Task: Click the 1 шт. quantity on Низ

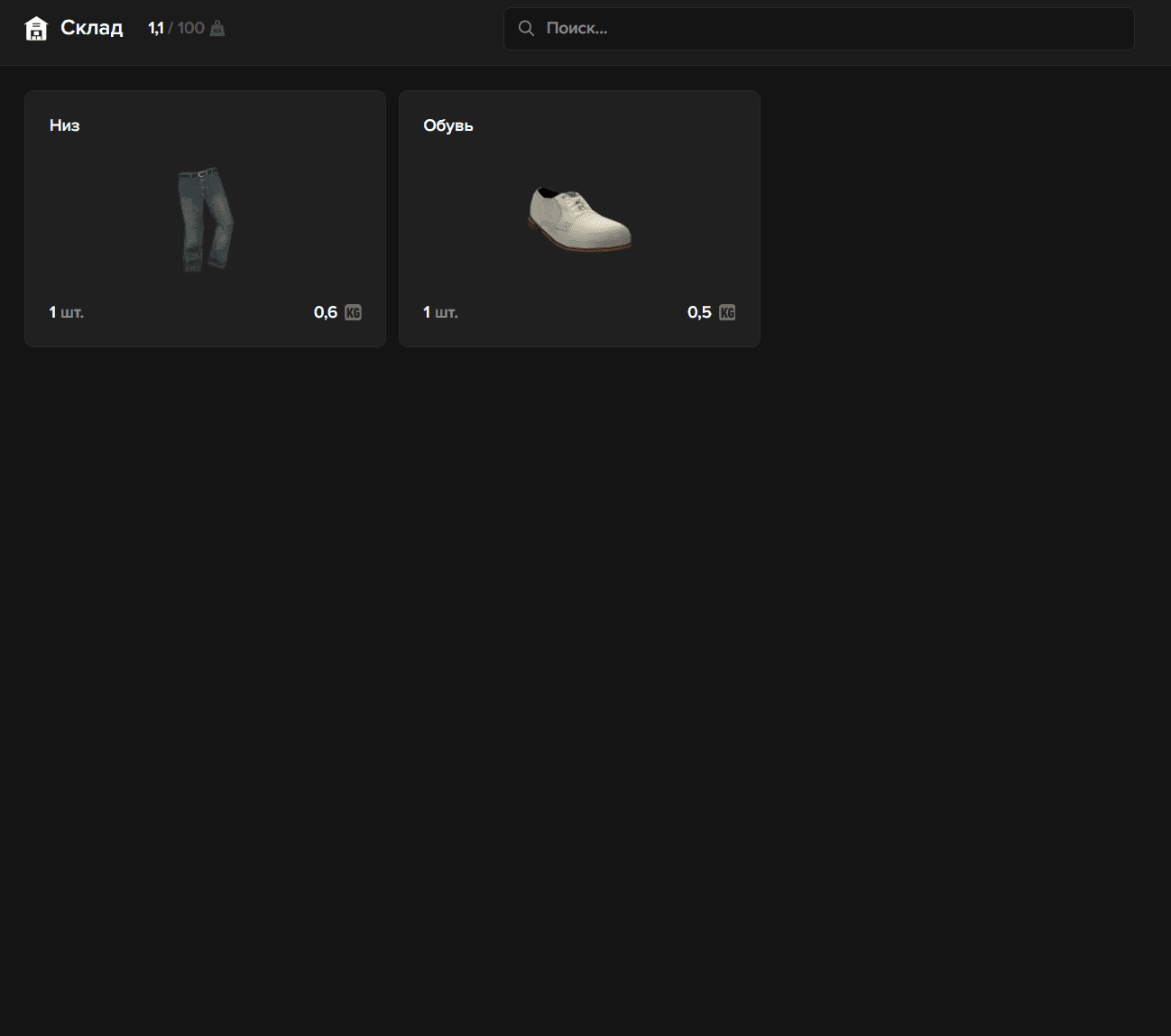Action: coord(67,312)
